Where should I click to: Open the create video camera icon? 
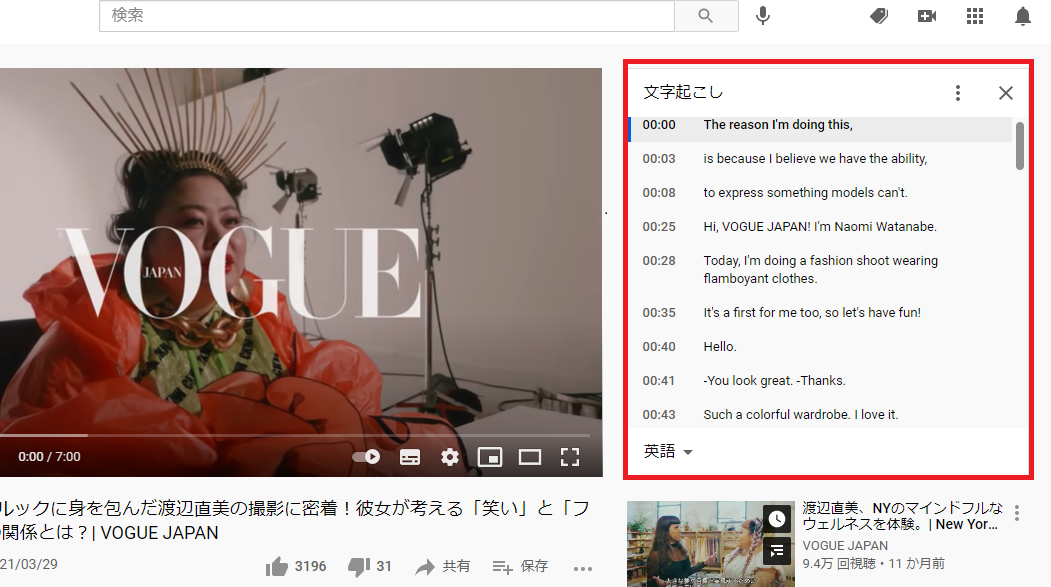pyautogui.click(x=926, y=15)
